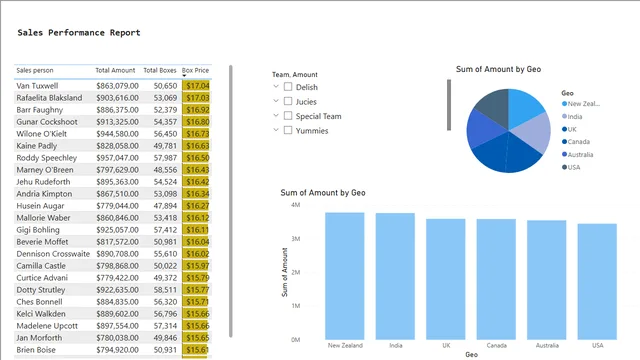
Task: Expand the Delish team chevron
Action: (276, 87)
